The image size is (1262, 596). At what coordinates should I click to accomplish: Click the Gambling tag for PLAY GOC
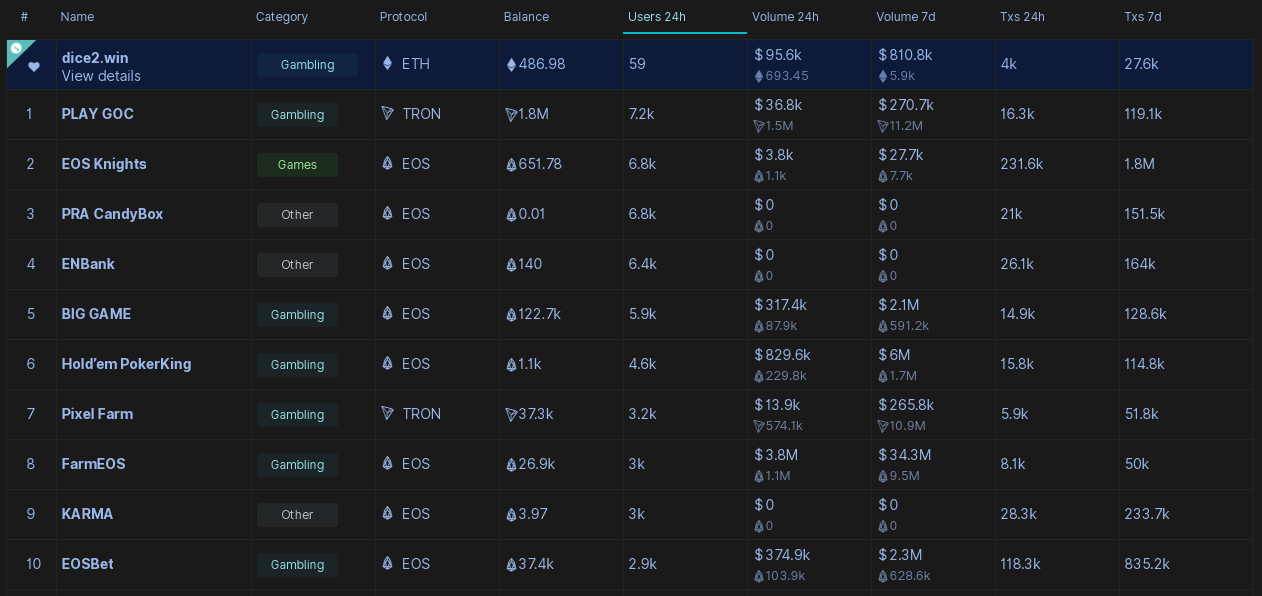point(297,115)
